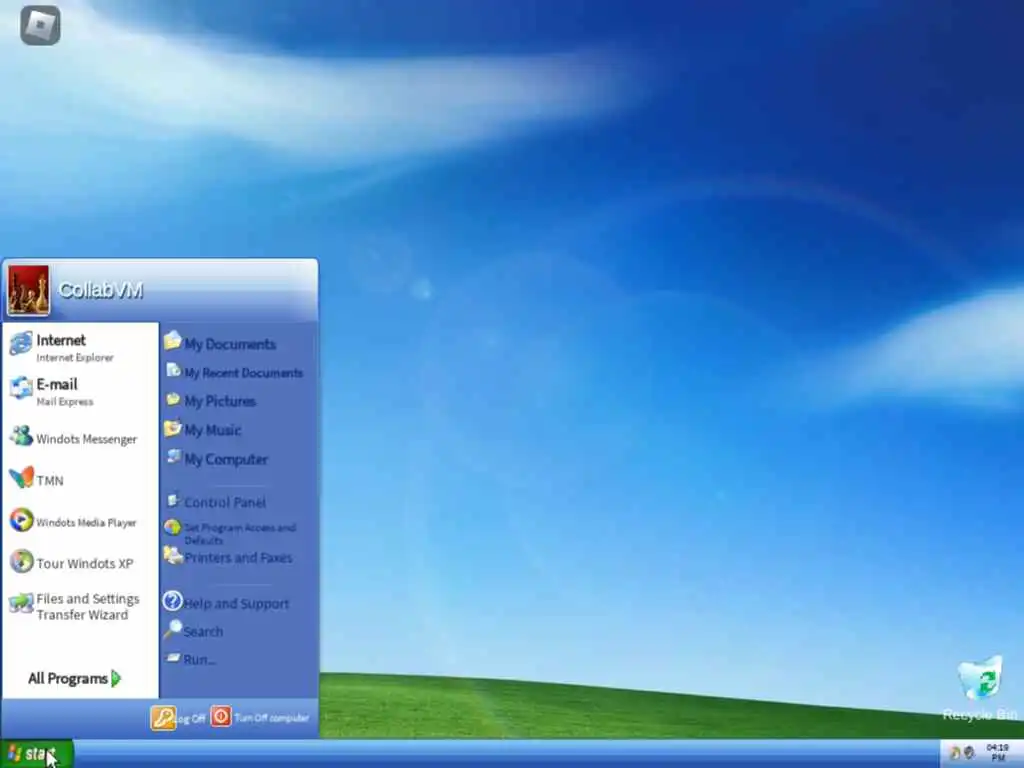Open My Documents folder
The height and width of the screenshot is (768, 1024).
point(220,343)
